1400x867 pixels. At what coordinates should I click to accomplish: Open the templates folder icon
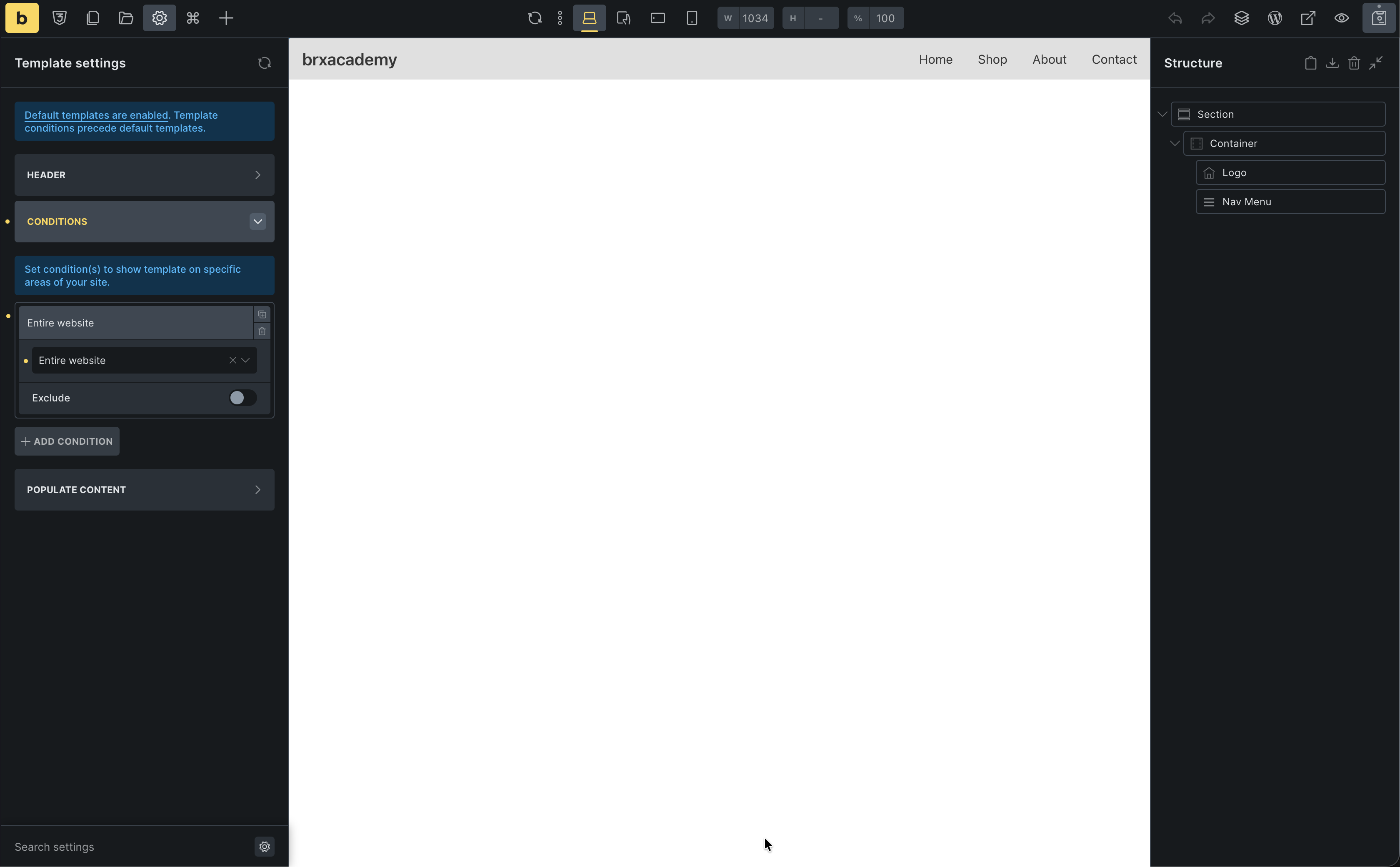coord(126,18)
